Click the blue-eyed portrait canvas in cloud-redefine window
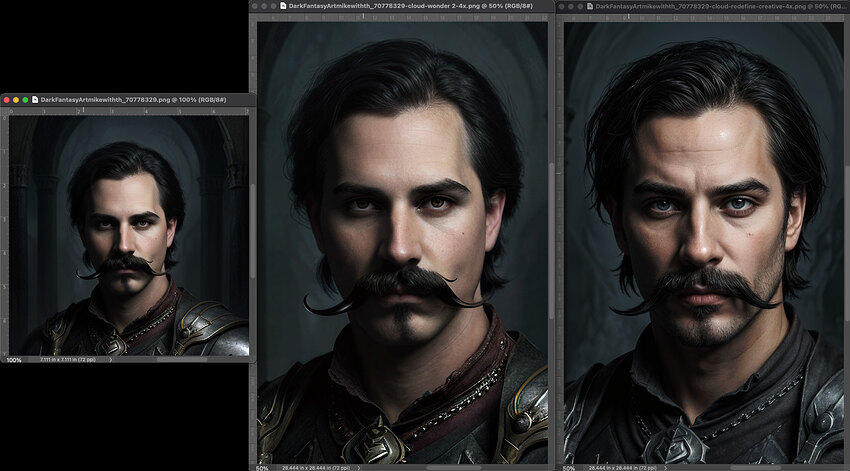Image resolution: width=850 pixels, height=471 pixels. coord(704,242)
